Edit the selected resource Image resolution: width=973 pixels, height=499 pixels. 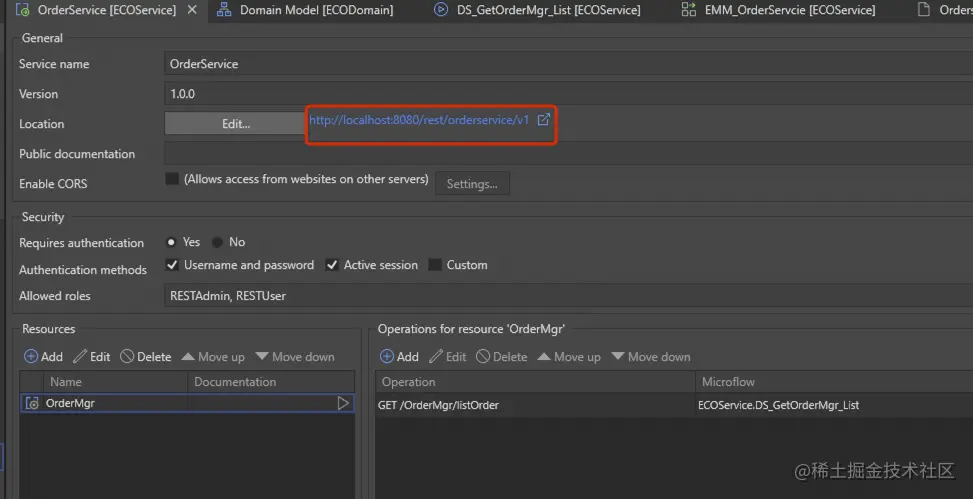(92, 357)
